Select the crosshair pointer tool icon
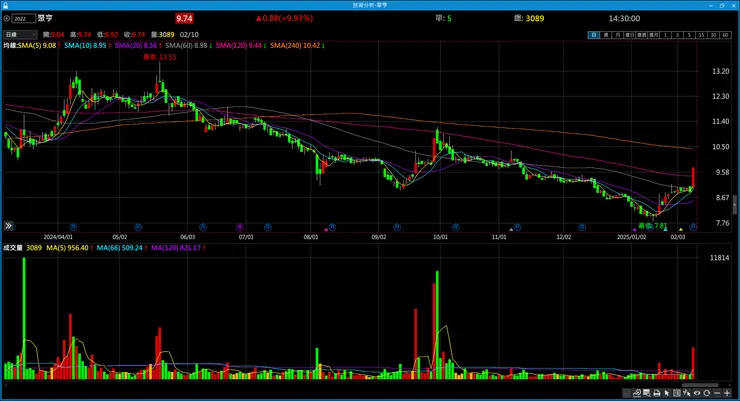Viewport: 740px width, 401px height. pos(687,393)
